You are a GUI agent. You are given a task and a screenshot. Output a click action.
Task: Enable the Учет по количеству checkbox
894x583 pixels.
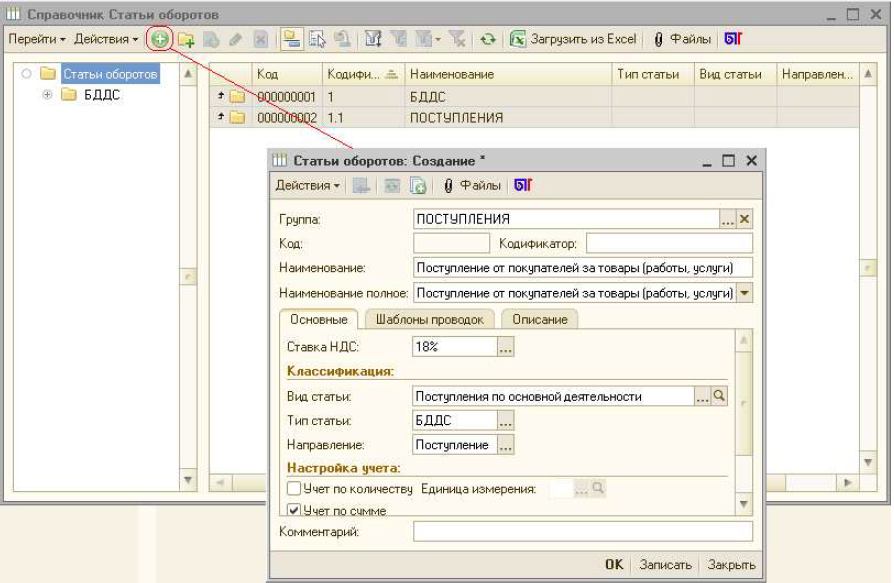coord(294,489)
